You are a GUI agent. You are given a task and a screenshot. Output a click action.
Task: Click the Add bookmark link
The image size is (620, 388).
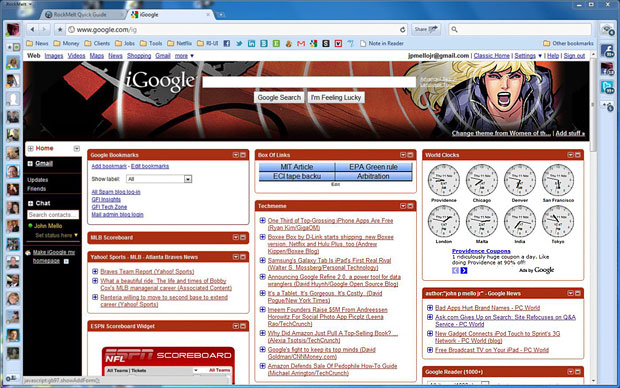pos(109,166)
